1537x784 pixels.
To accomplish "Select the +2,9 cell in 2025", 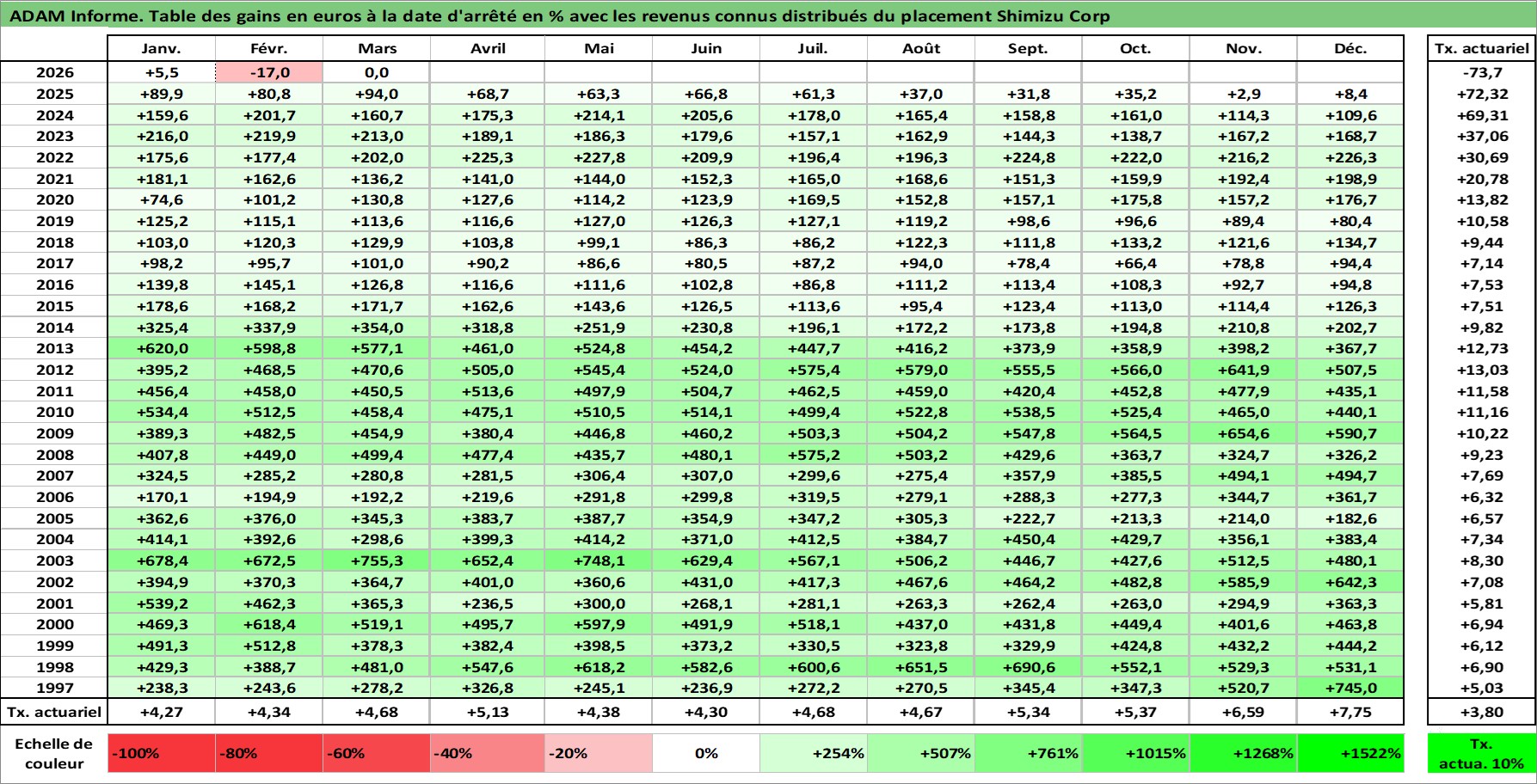I will coord(1244,94).
